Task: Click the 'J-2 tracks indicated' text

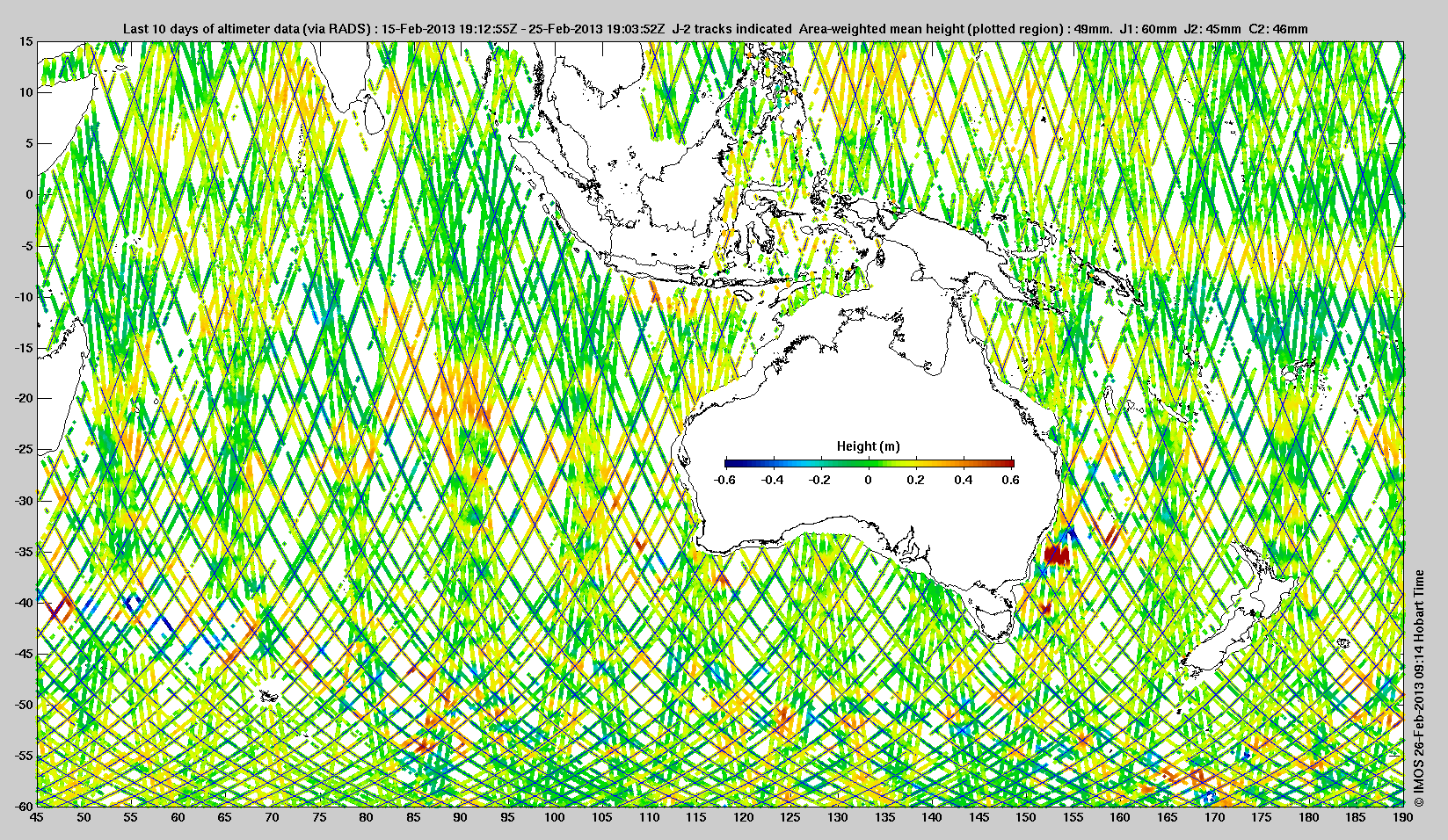Action: click(731, 29)
